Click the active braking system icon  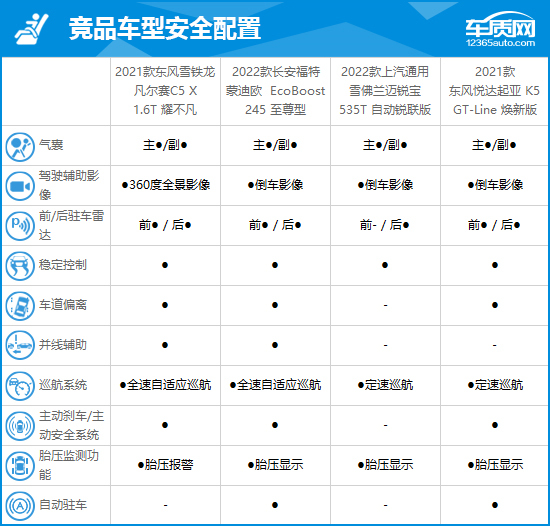[x=20, y=426]
